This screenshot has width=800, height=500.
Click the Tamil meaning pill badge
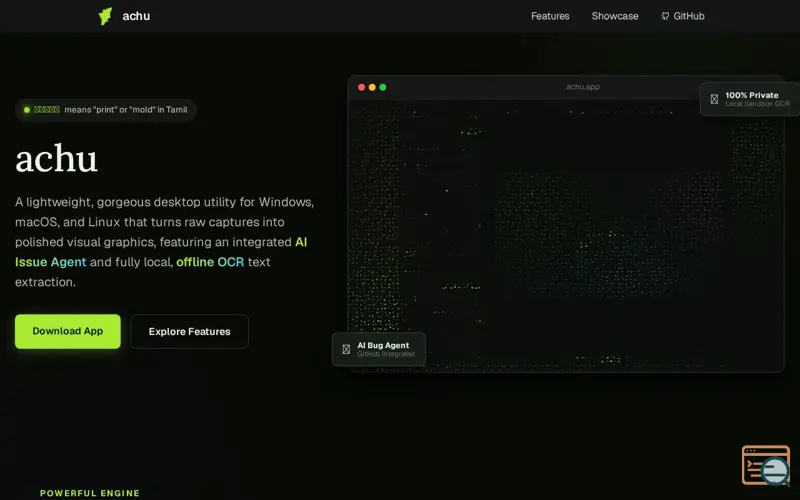coord(106,110)
